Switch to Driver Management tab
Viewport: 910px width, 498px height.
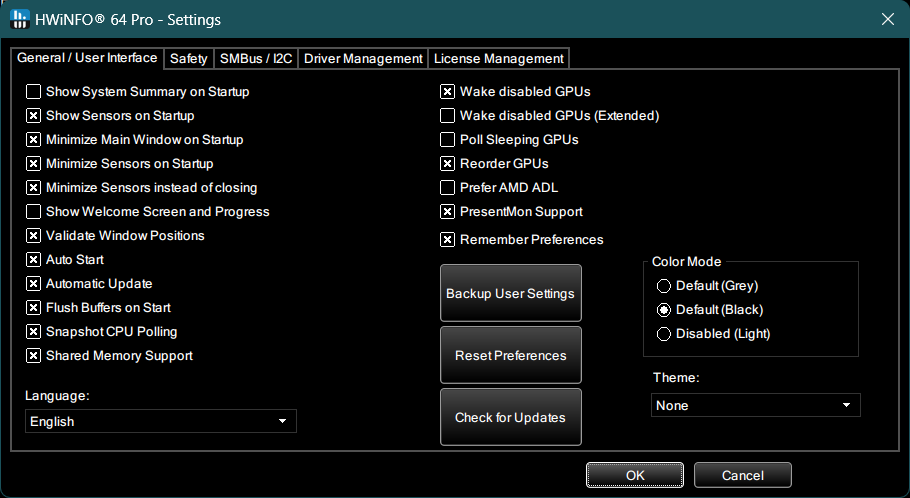pos(363,59)
